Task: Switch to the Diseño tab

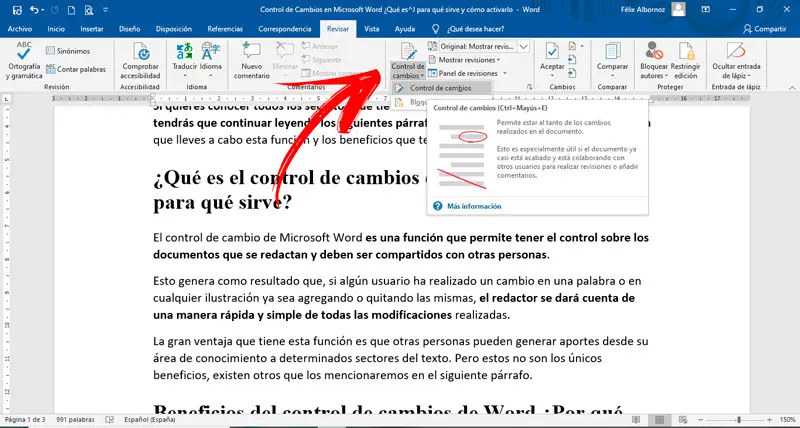Action: point(130,29)
